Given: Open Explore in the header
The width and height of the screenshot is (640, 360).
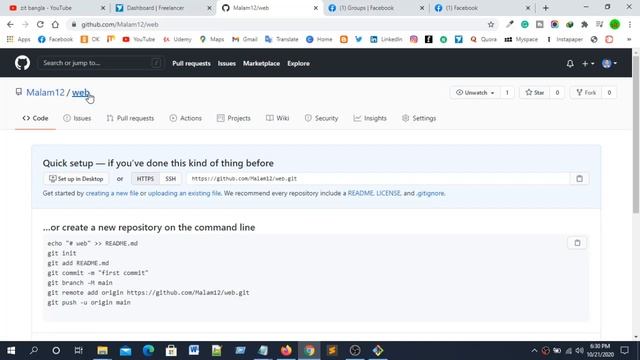Looking at the screenshot, I should [x=298, y=64].
